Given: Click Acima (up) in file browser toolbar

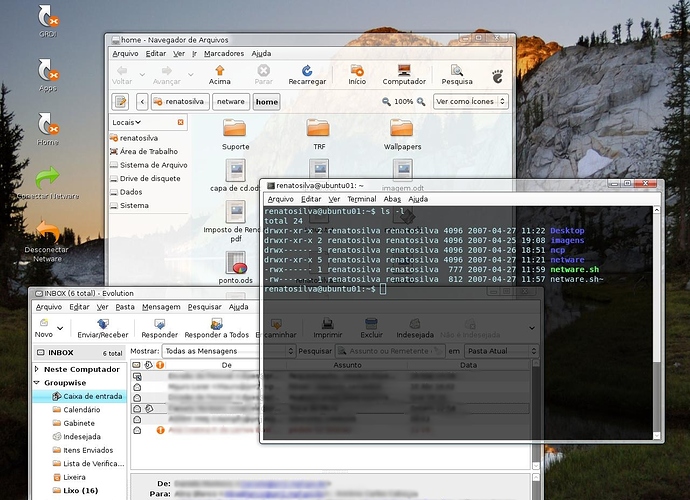Looking at the screenshot, I should 220,75.
